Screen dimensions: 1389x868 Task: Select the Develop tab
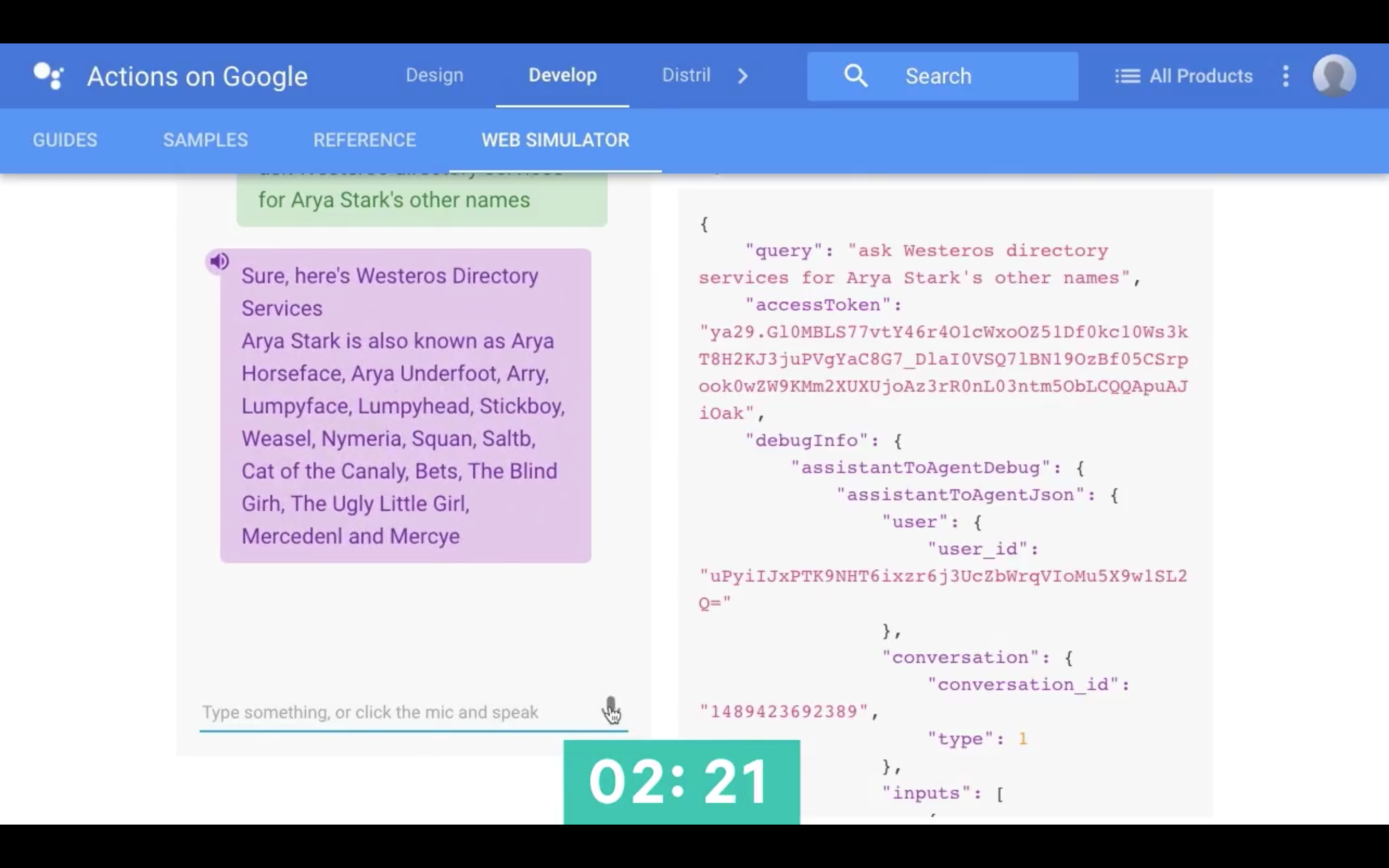[562, 75]
